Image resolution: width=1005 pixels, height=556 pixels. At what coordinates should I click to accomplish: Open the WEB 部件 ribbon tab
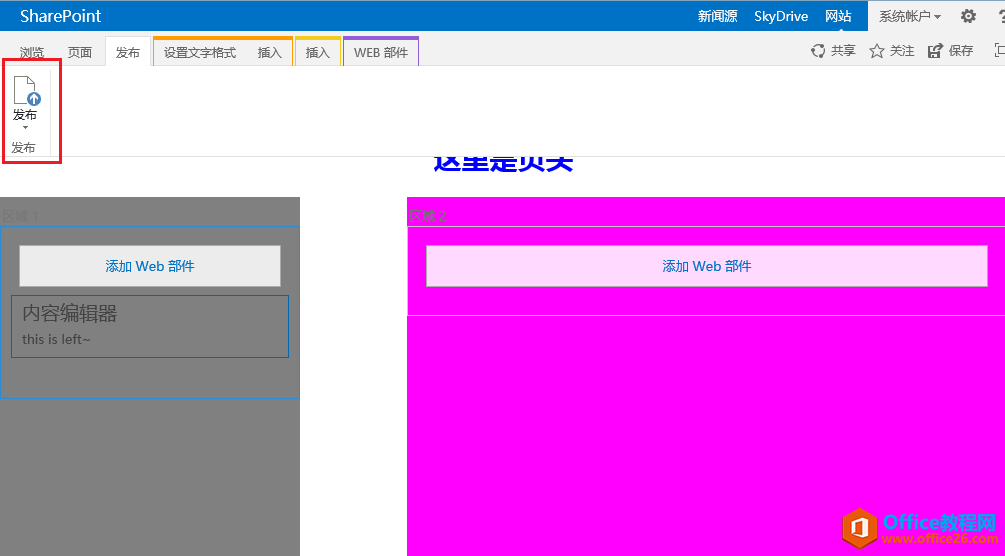click(381, 53)
